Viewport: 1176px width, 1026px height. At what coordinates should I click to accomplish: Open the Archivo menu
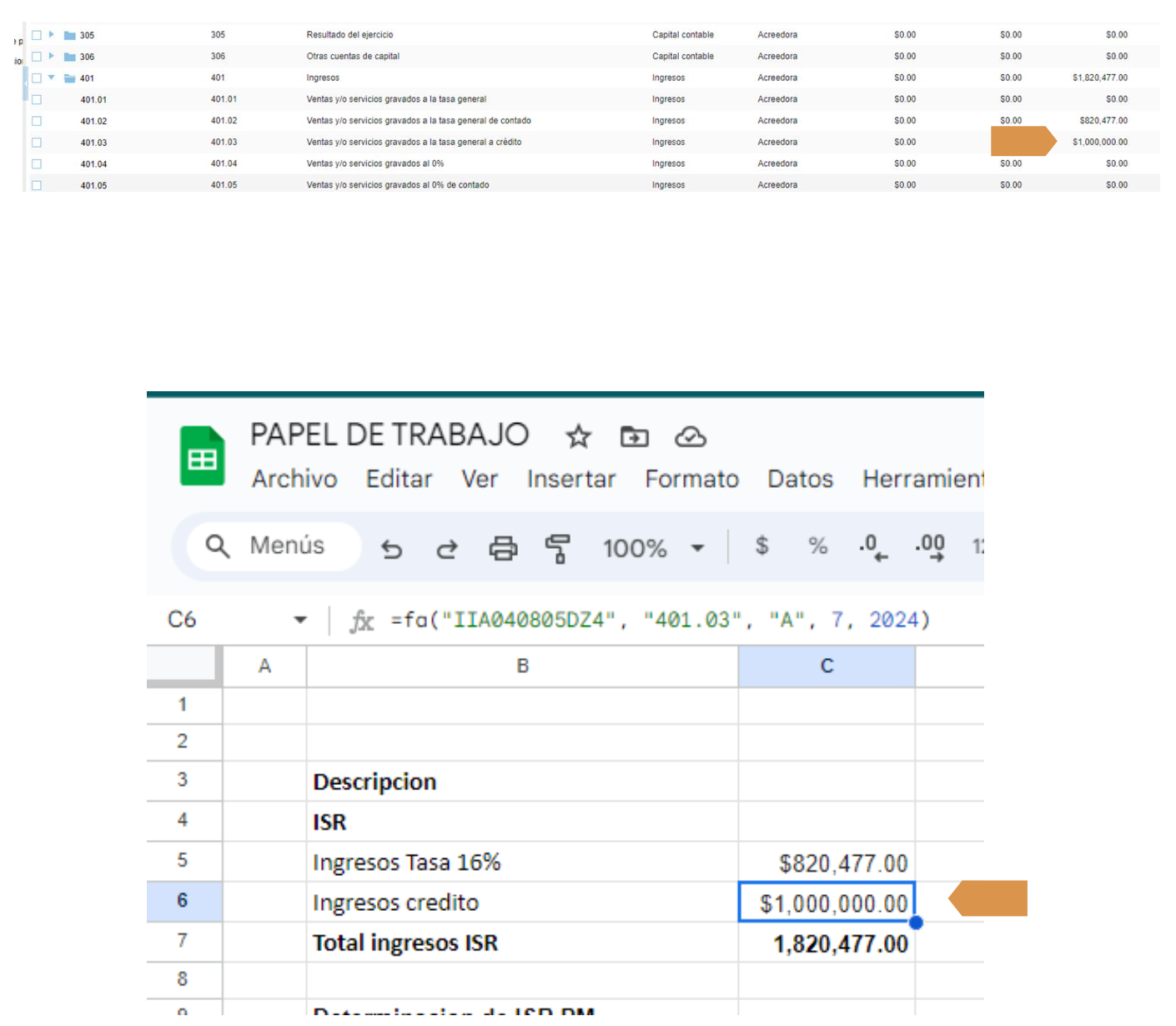294,479
